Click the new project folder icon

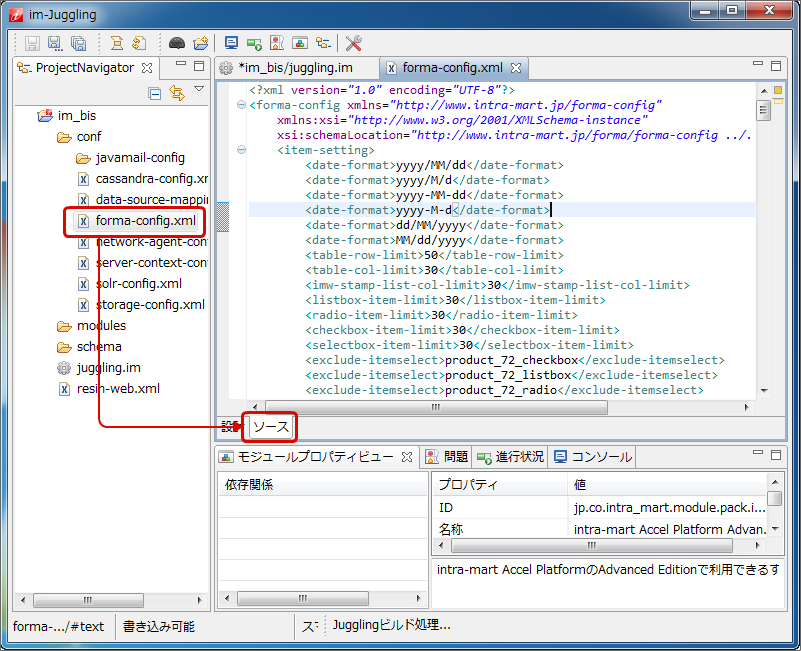pyautogui.click(x=201, y=43)
